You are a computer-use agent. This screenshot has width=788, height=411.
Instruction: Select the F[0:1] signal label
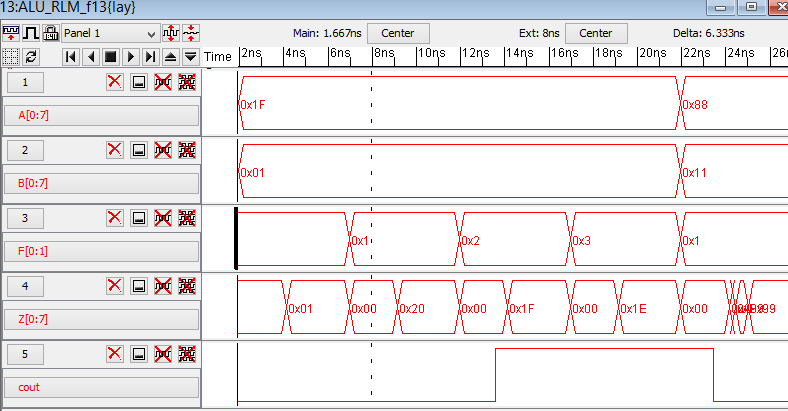102,251
